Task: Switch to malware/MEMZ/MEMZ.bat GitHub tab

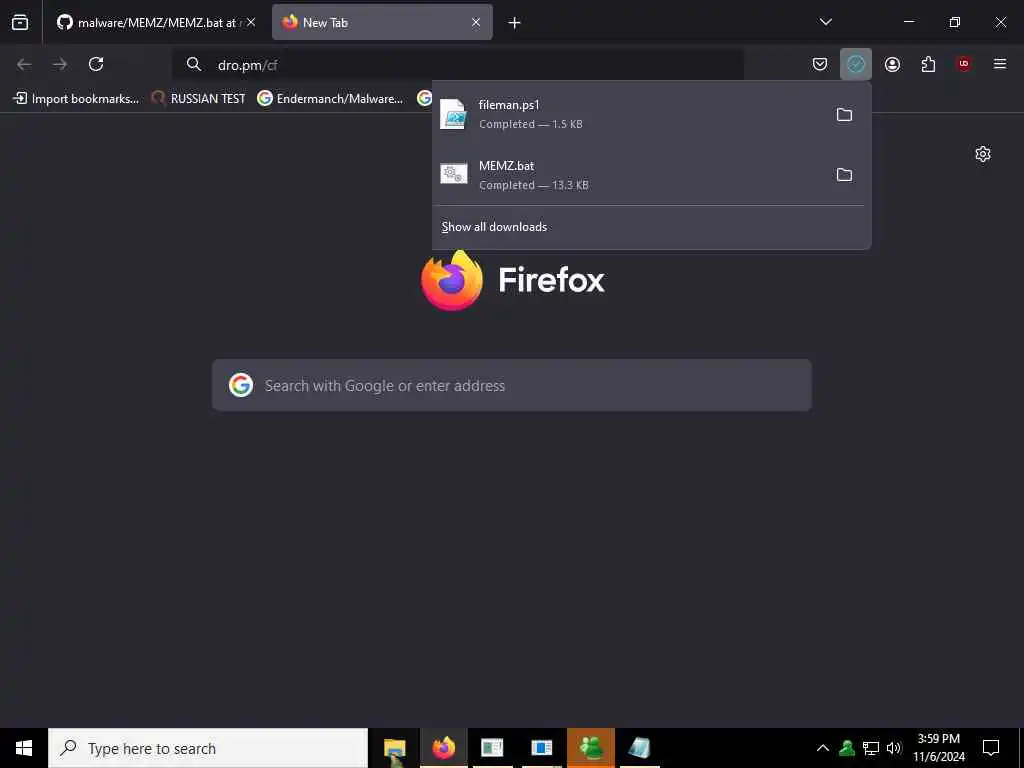Action: click(155, 22)
